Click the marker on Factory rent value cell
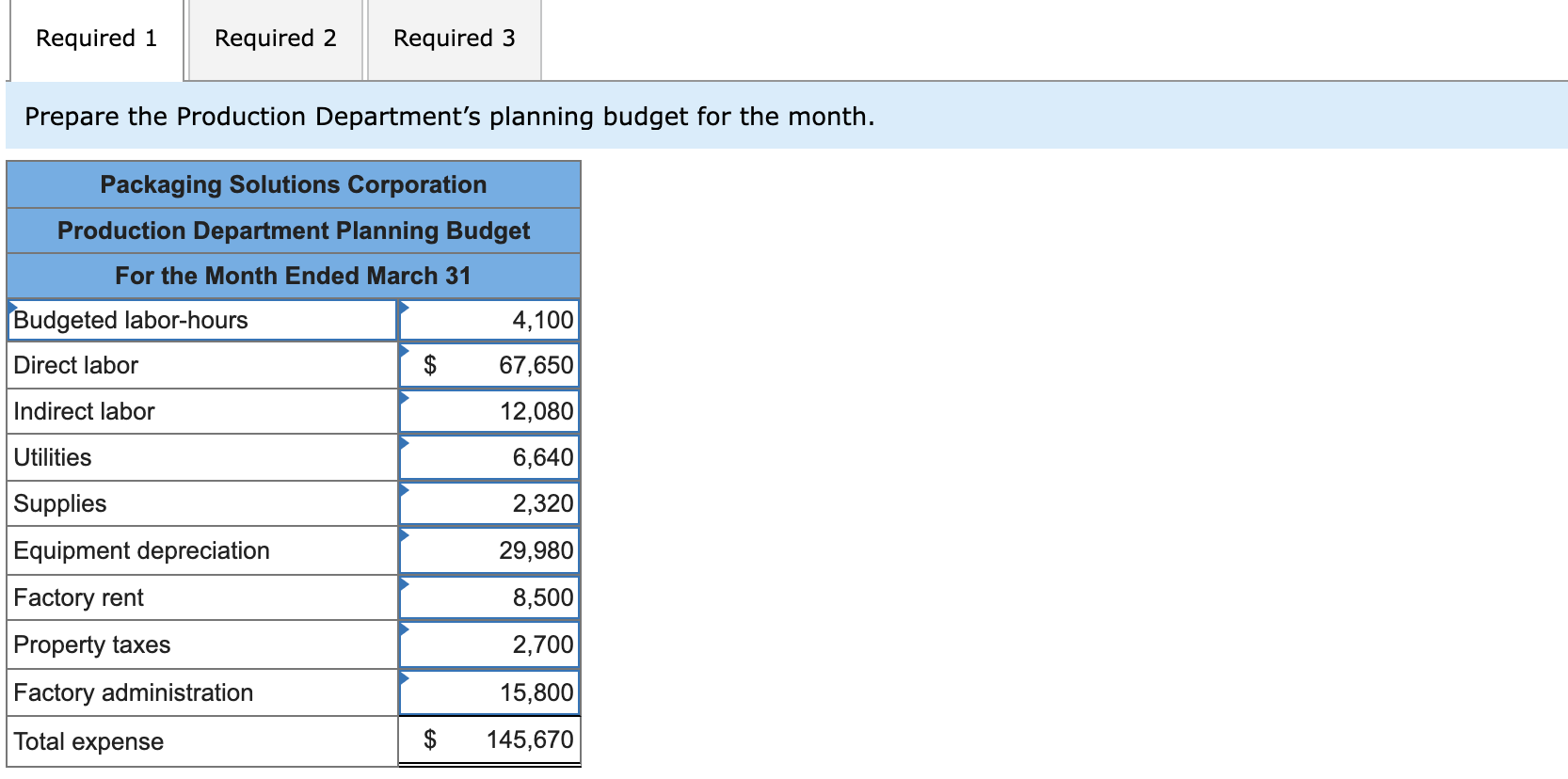 pyautogui.click(x=405, y=584)
